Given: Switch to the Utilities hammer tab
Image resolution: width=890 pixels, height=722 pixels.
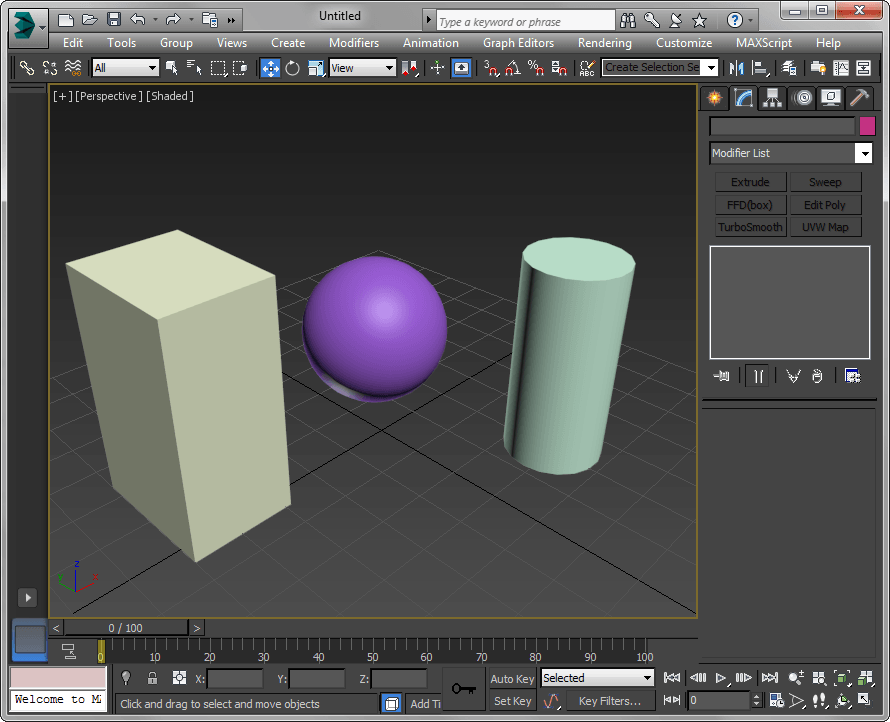Looking at the screenshot, I should tap(858, 98).
